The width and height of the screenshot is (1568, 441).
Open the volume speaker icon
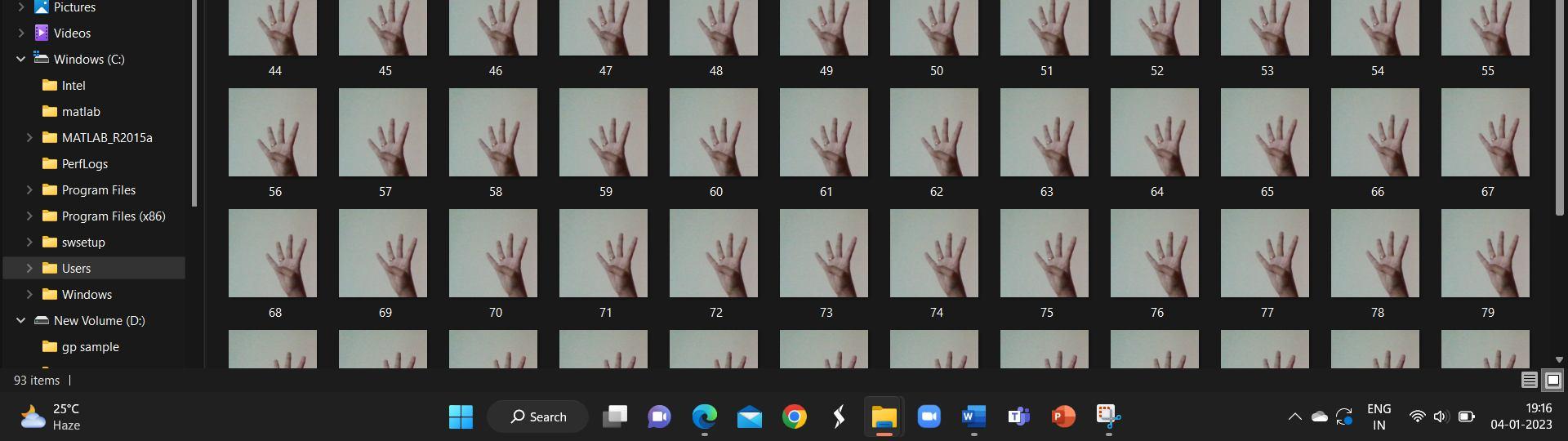(1441, 416)
